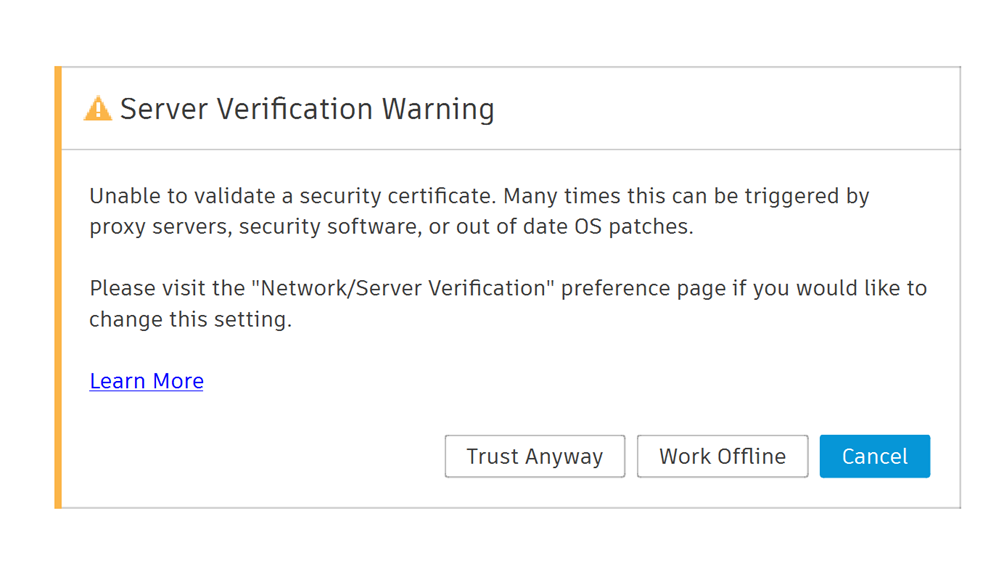
Task: Click the quoted "Network/Server Verification" text
Action: pos(403,289)
